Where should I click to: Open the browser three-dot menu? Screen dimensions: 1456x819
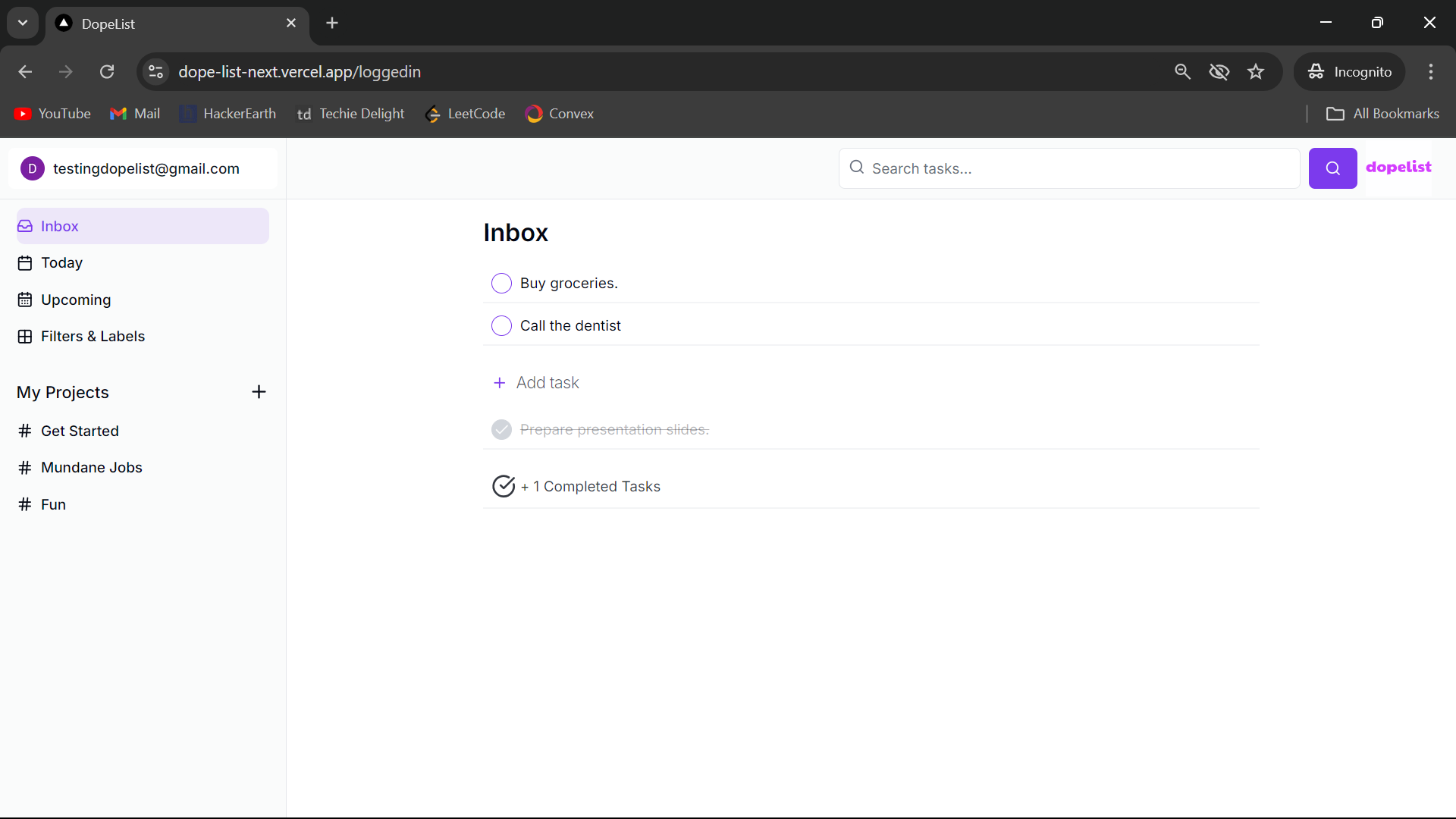point(1430,72)
